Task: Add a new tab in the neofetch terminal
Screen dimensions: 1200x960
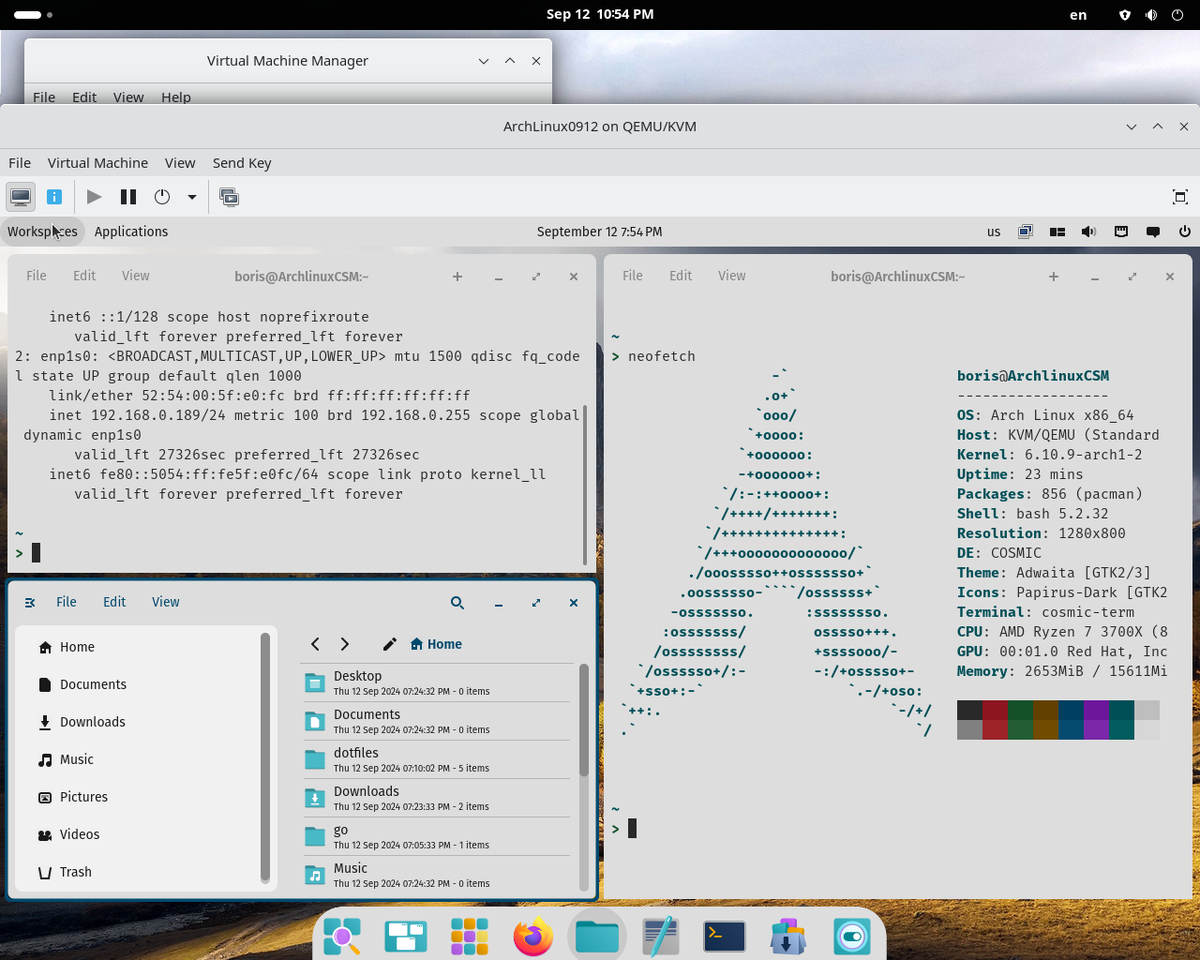Action: click(x=1053, y=276)
